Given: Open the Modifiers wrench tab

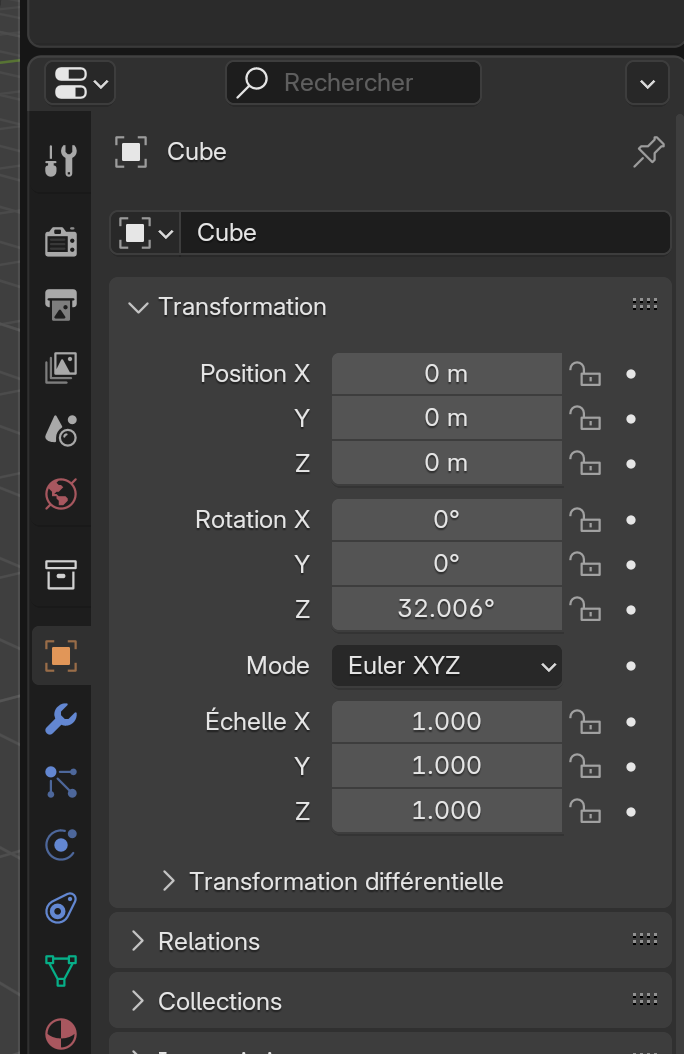Looking at the screenshot, I should [x=61, y=718].
